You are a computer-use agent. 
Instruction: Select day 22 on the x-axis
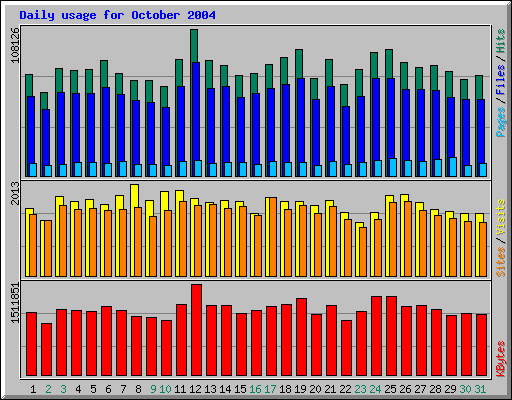point(345,389)
